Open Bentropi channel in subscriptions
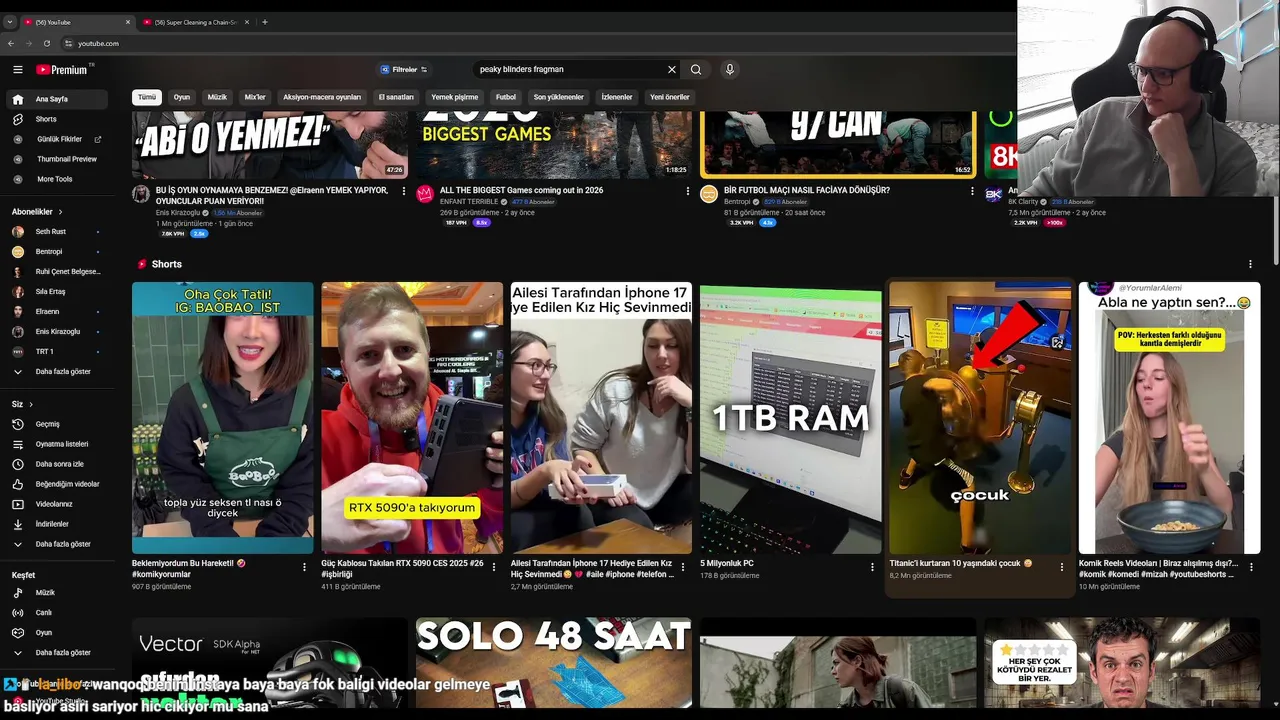This screenshot has height=720, width=1280. click(x=57, y=251)
